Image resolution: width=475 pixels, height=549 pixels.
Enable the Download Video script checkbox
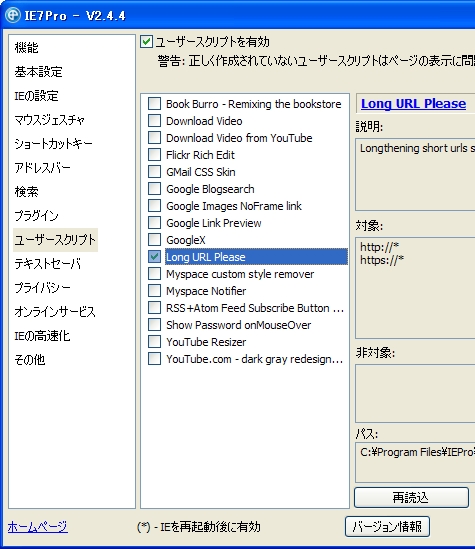tap(154, 121)
